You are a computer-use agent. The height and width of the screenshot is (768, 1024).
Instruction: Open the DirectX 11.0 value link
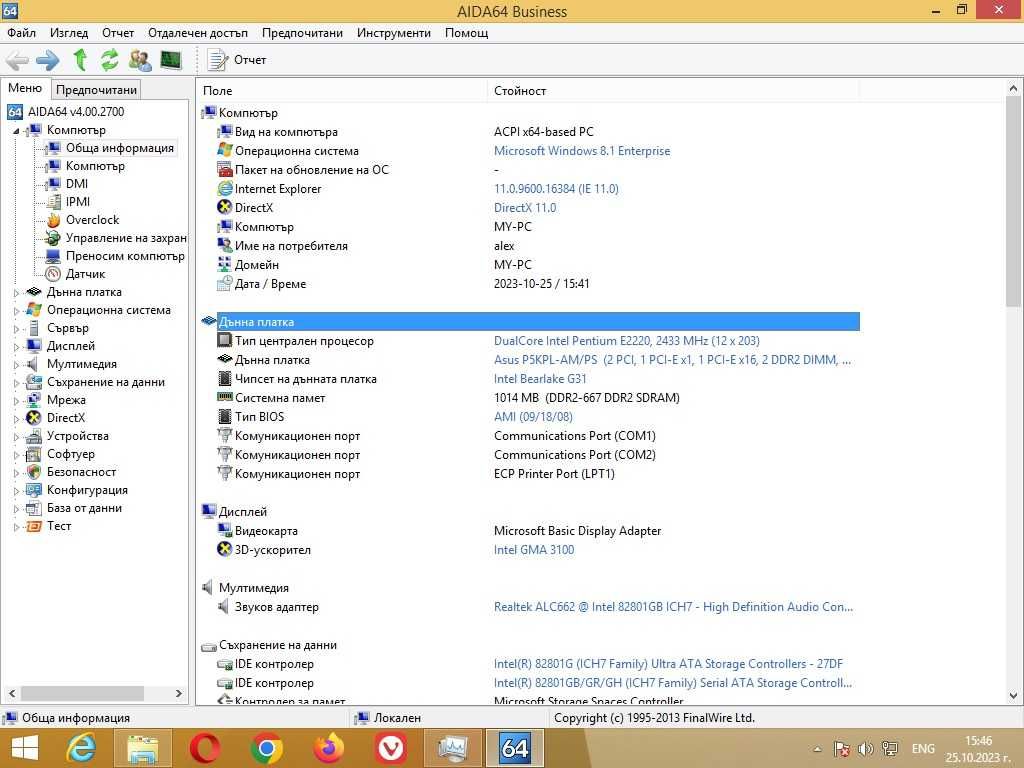pyautogui.click(x=525, y=208)
